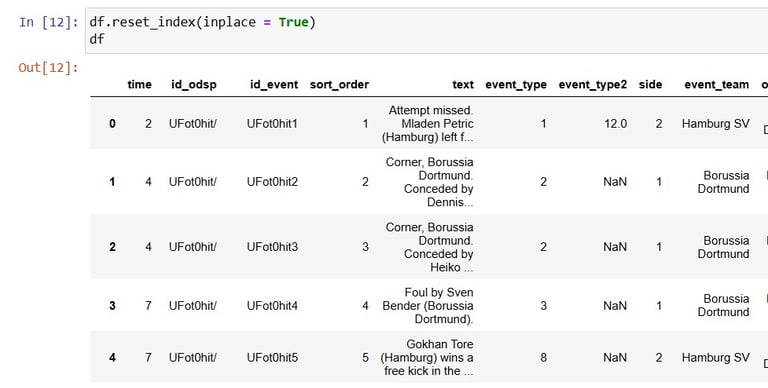Click the Attempt missed Mladen Petric text cell

[428, 123]
